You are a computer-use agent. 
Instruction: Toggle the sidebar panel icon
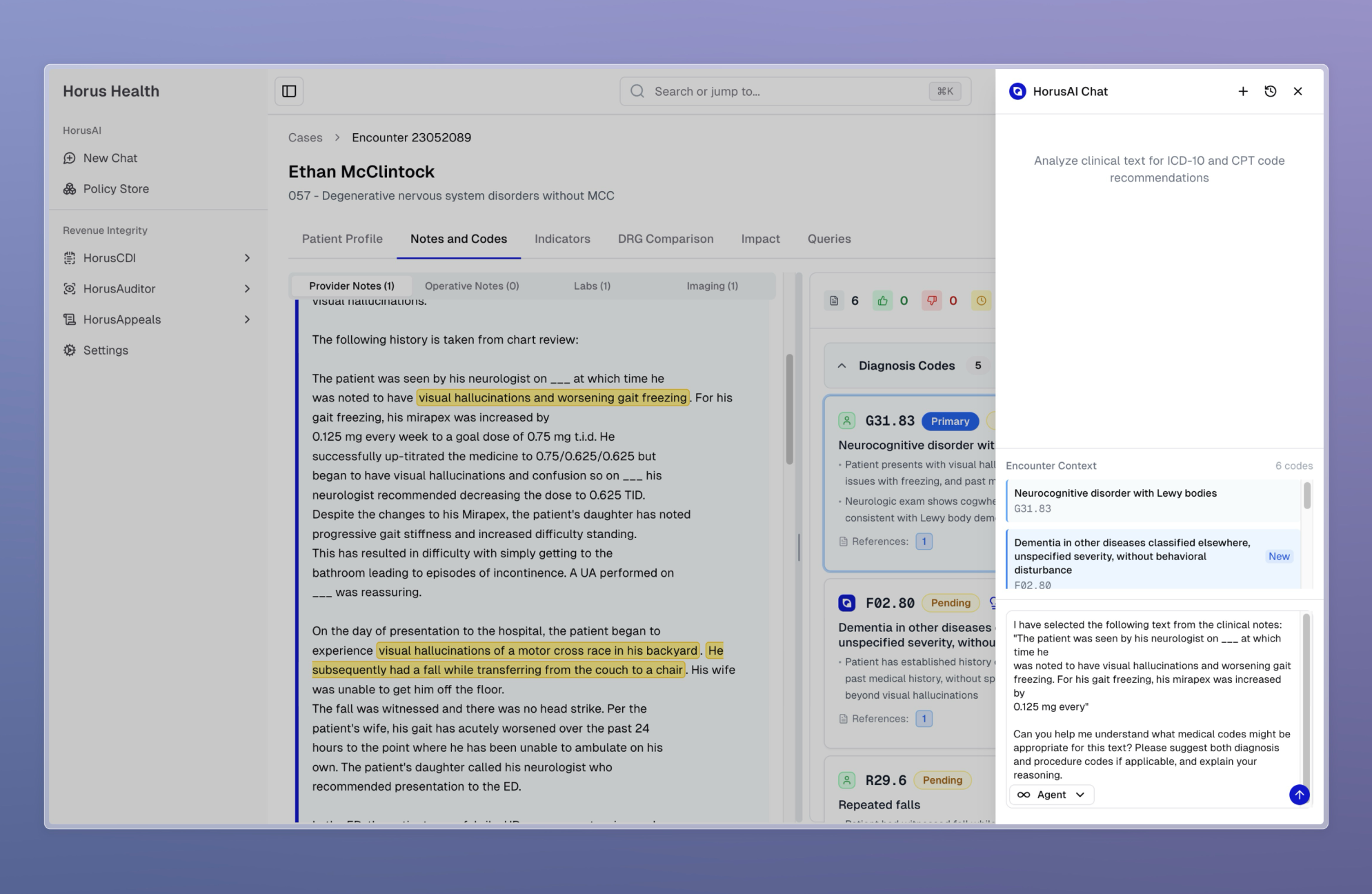tap(289, 91)
